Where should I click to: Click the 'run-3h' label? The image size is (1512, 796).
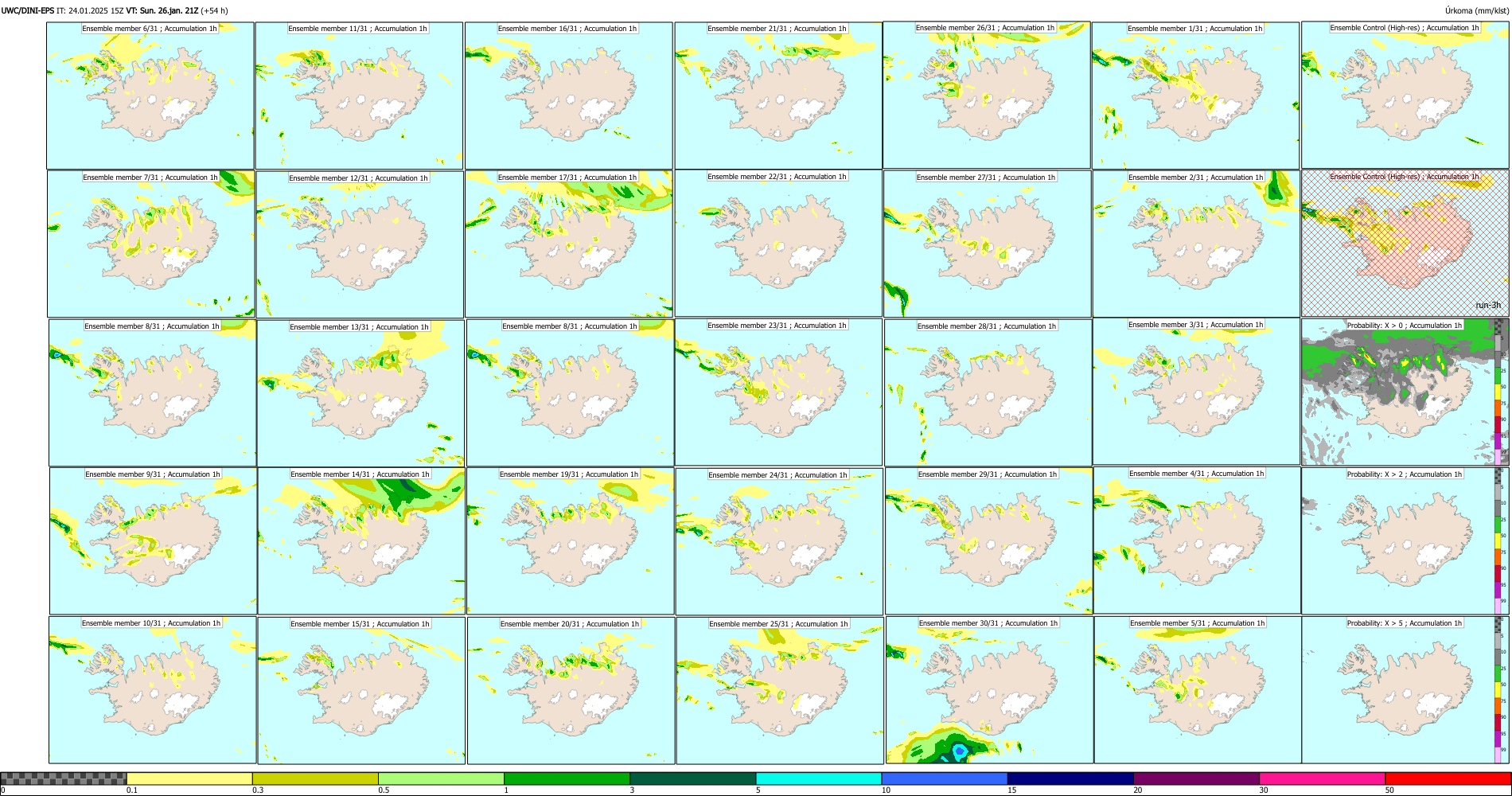point(1488,305)
